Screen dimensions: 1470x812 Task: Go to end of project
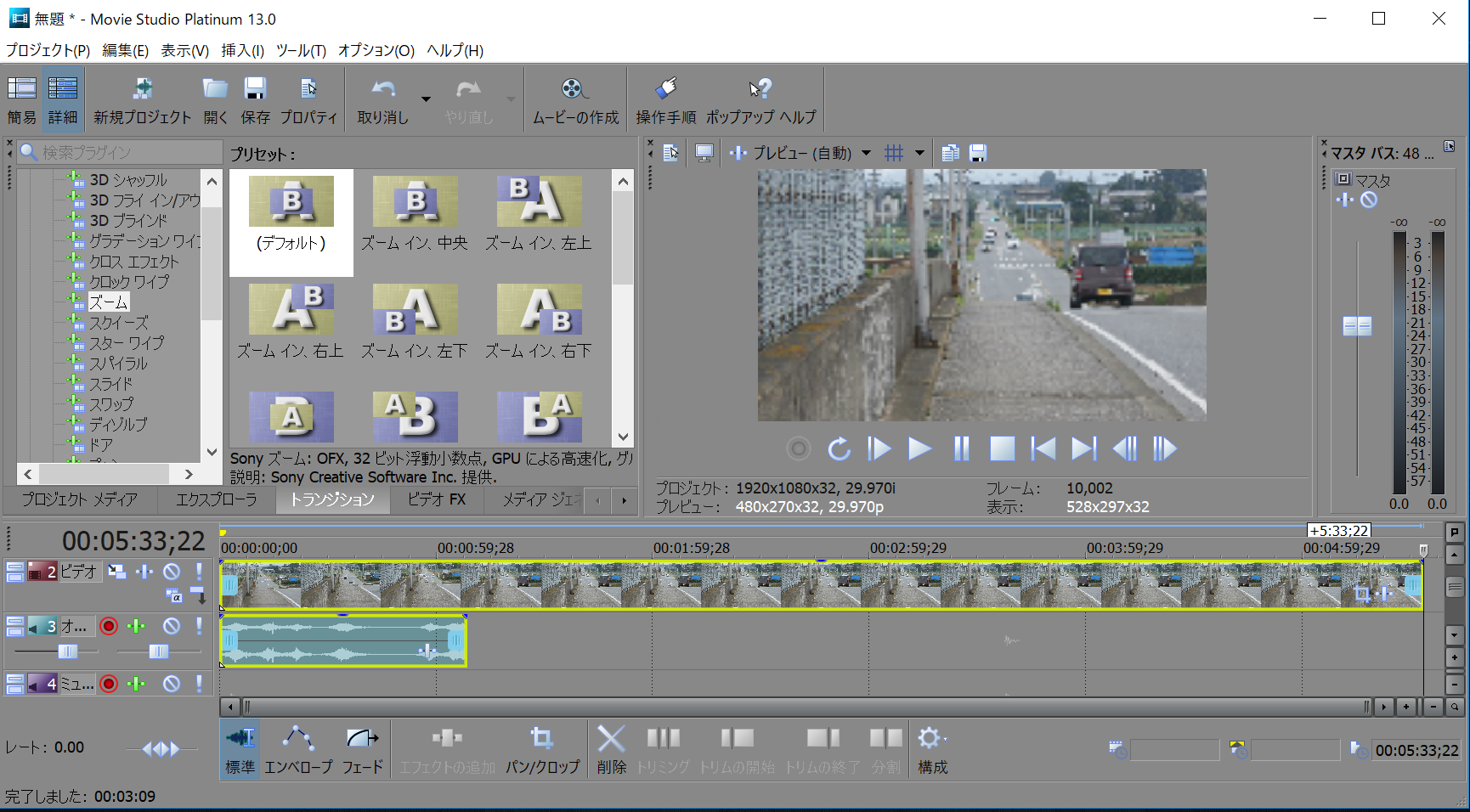click(x=1084, y=448)
